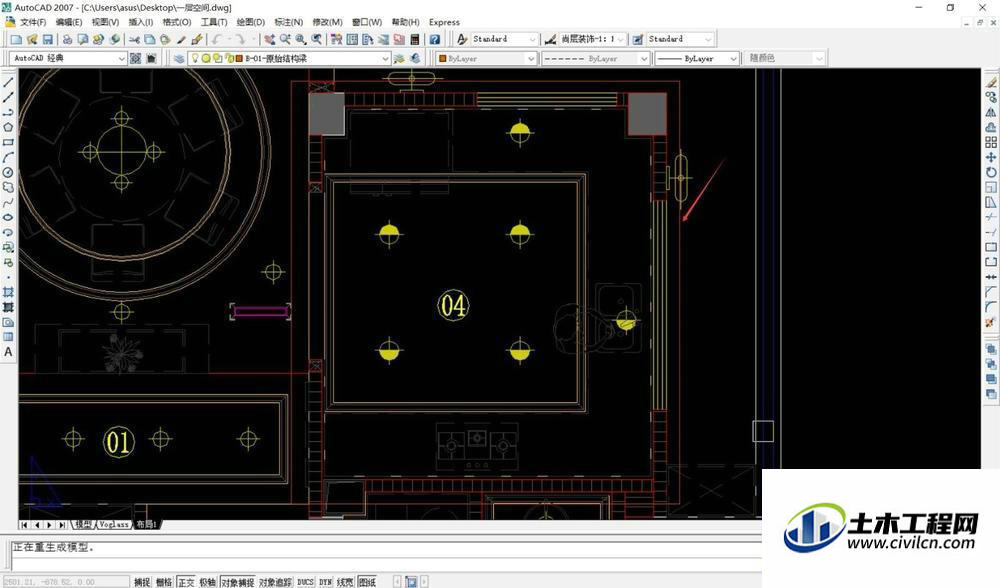Image resolution: width=1000 pixels, height=588 pixels.
Task: Open the 绘图(D) menu
Action: click(x=251, y=22)
